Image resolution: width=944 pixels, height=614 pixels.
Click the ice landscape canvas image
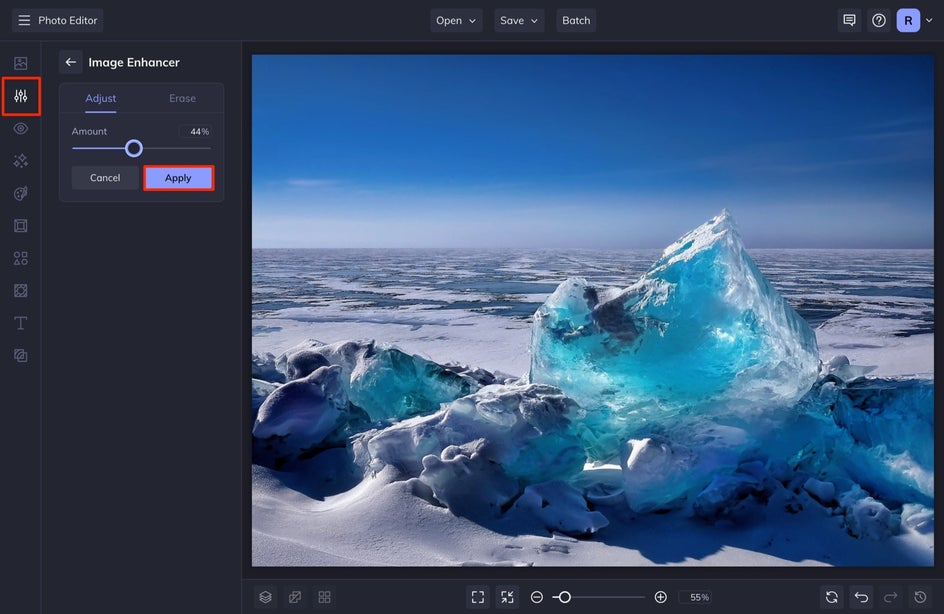coord(592,311)
